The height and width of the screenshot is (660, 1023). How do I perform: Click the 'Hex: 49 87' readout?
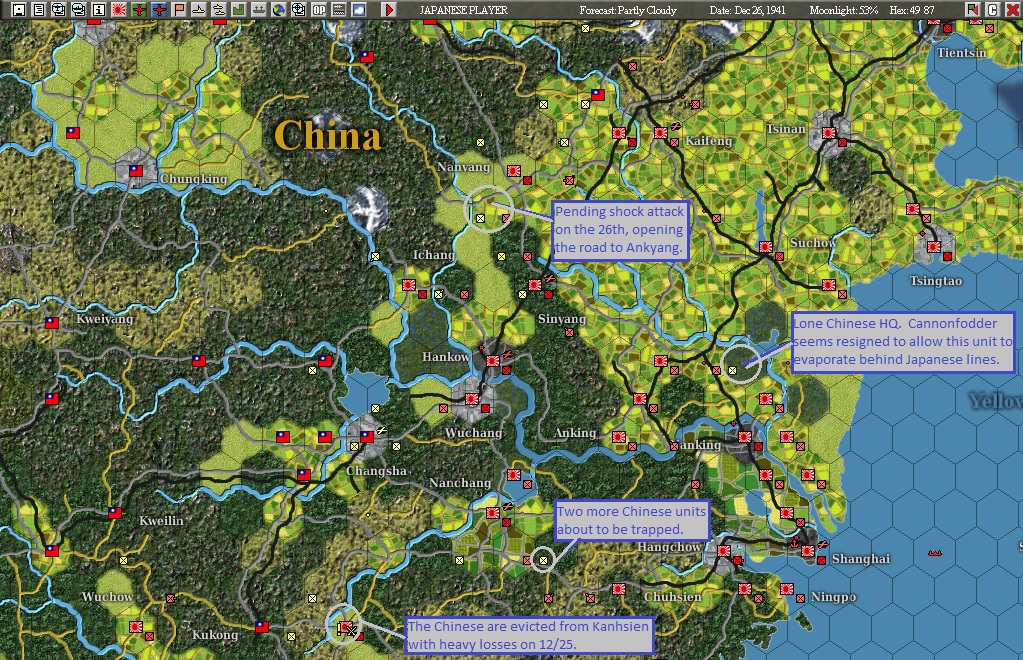tap(912, 10)
